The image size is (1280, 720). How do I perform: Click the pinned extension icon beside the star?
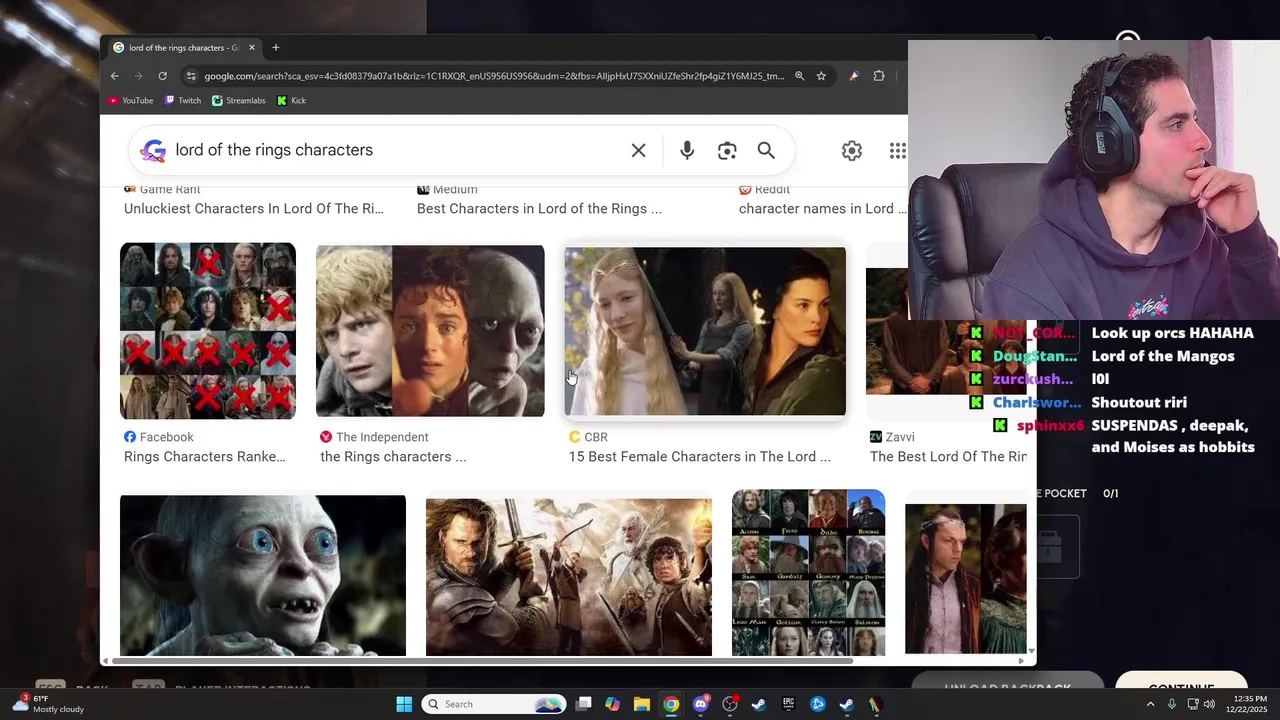pos(853,76)
